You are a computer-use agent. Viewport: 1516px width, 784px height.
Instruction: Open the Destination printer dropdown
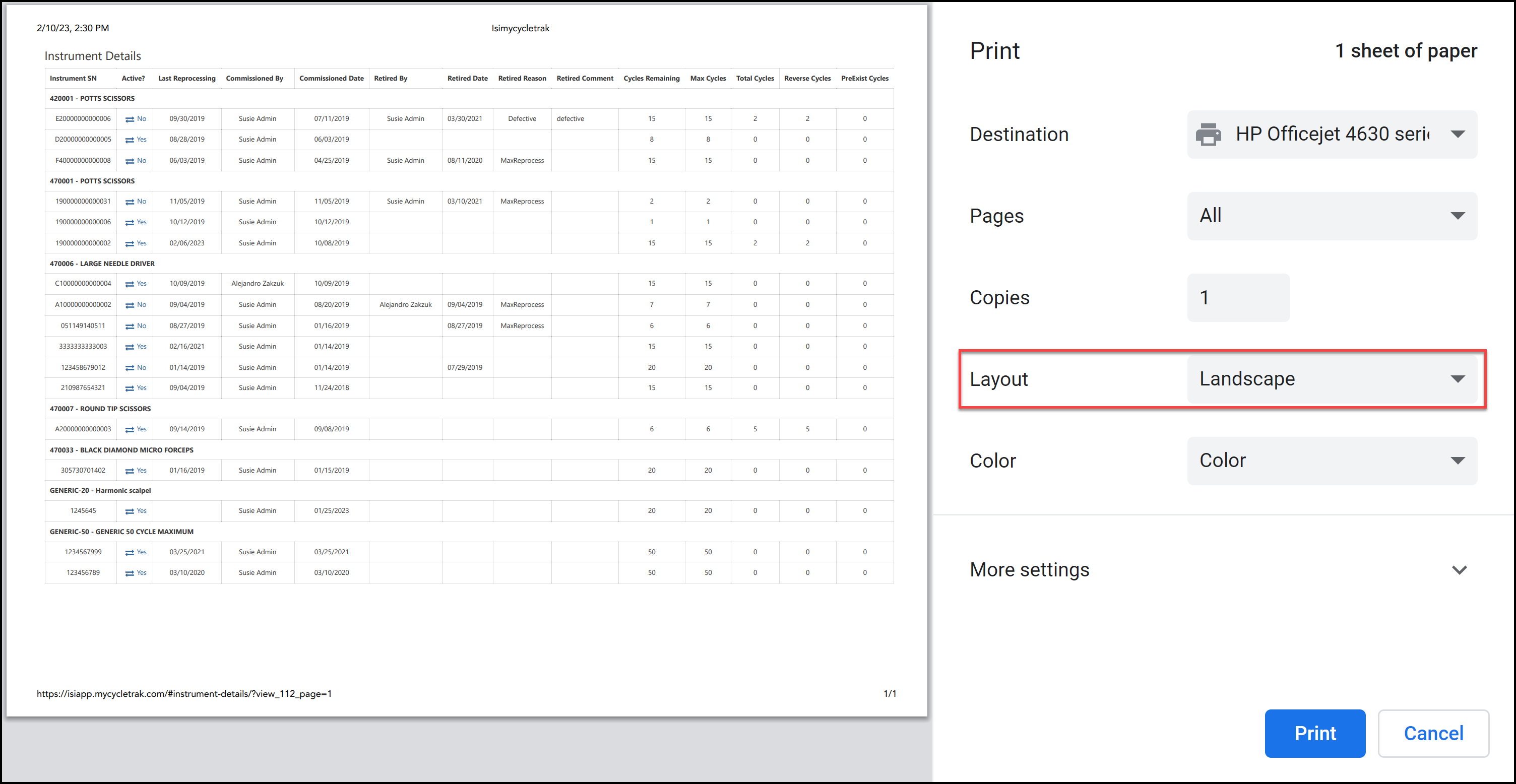(1332, 135)
